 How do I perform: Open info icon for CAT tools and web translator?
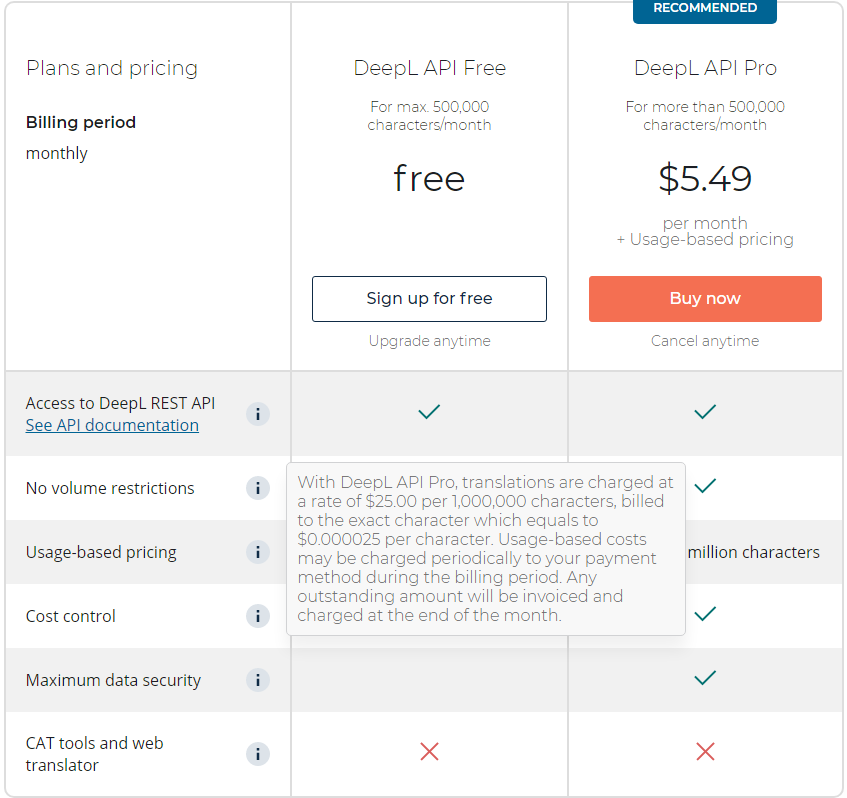[258, 754]
